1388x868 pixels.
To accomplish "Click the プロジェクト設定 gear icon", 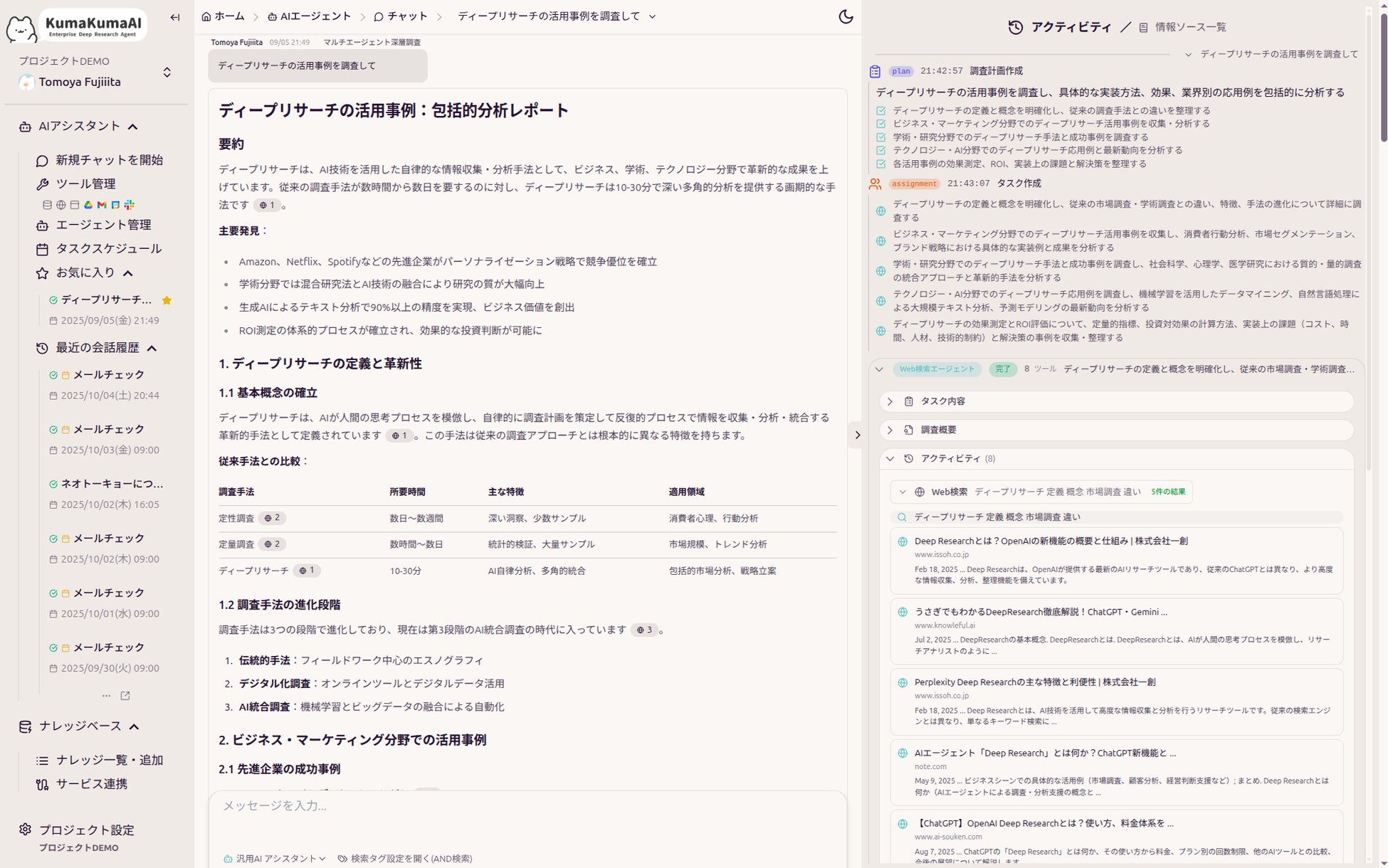I will (x=26, y=830).
